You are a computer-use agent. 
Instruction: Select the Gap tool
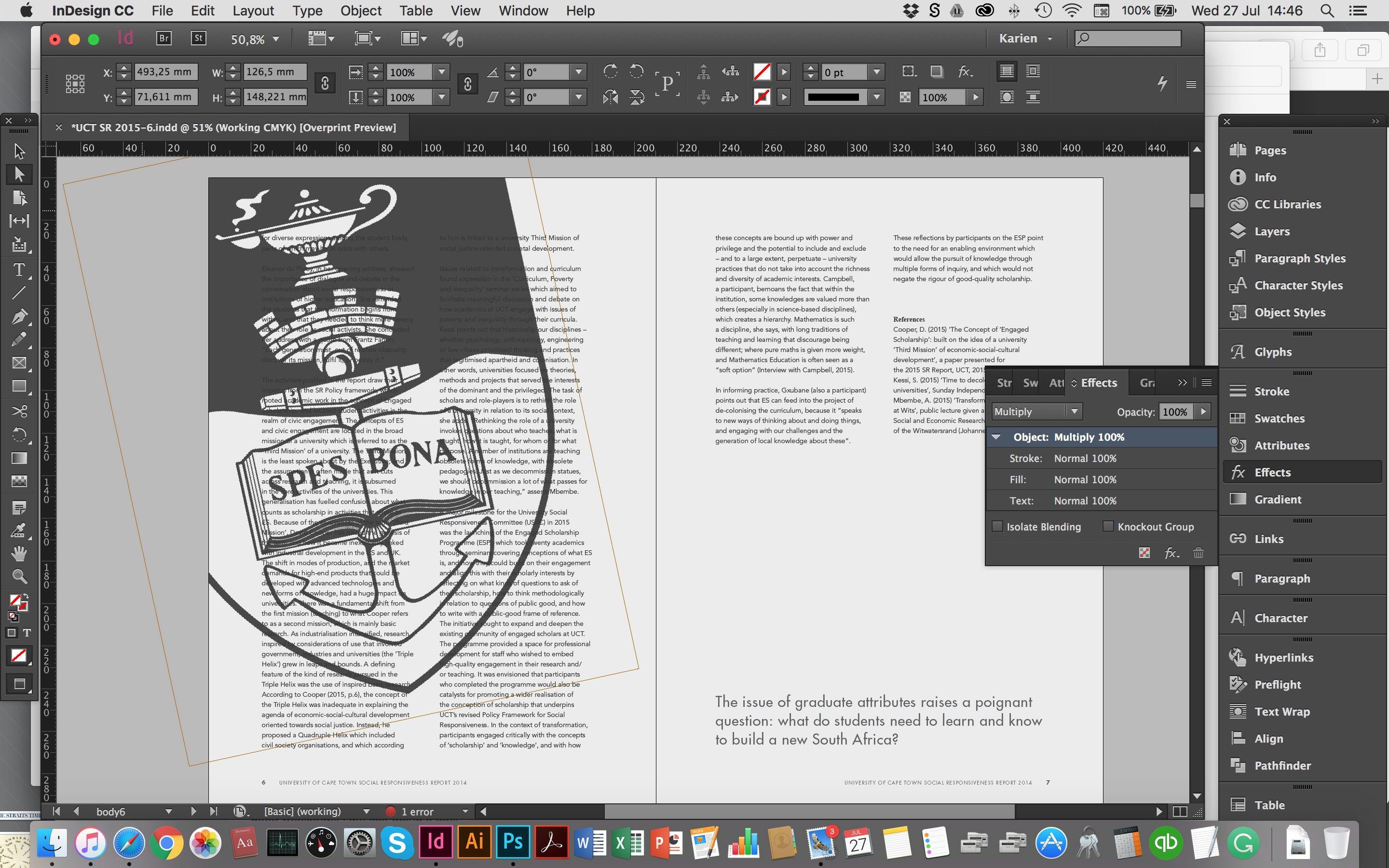[x=19, y=221]
